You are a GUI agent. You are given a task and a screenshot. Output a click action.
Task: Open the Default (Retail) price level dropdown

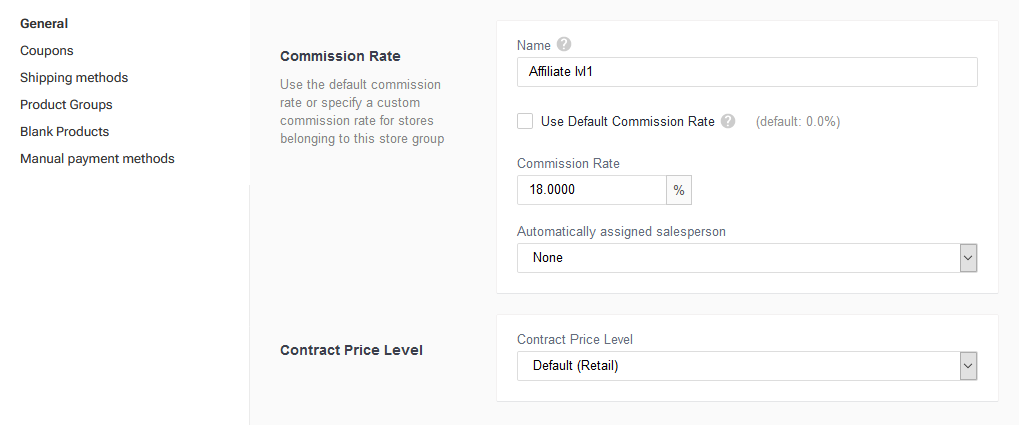(x=747, y=366)
